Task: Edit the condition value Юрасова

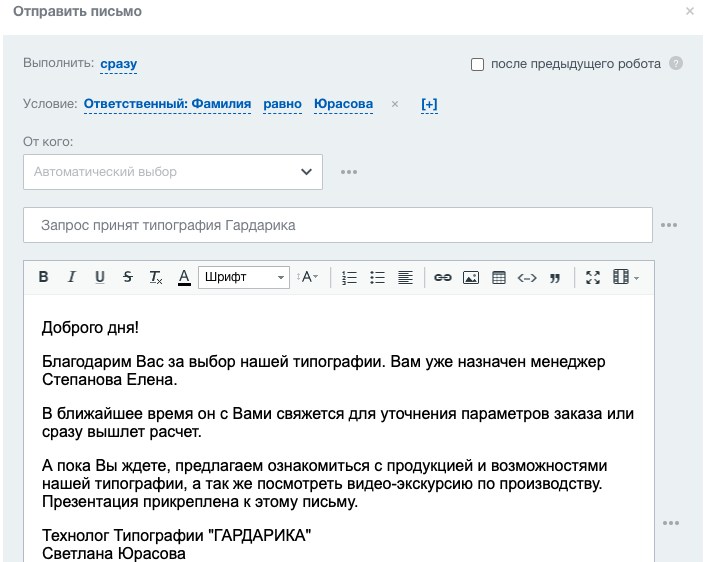Action: [344, 104]
